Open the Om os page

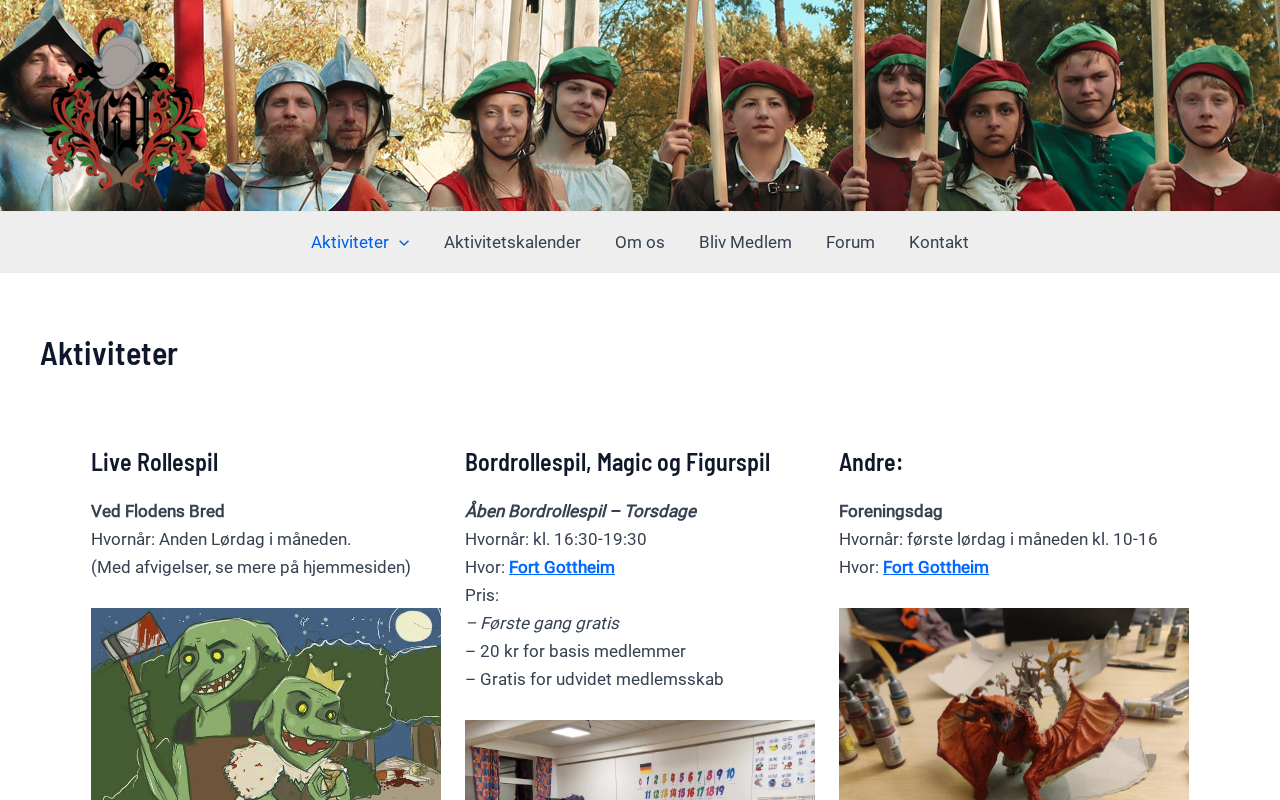click(x=640, y=242)
